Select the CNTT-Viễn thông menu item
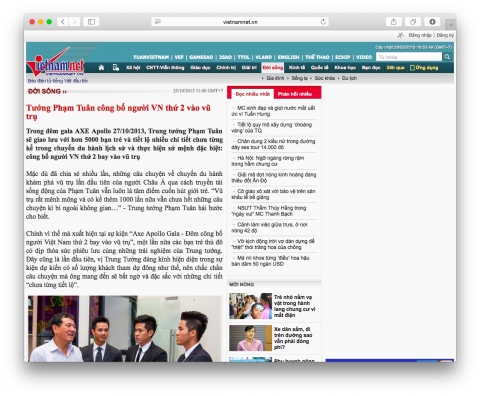Viewport: 480px width, 396px height. (x=165, y=68)
